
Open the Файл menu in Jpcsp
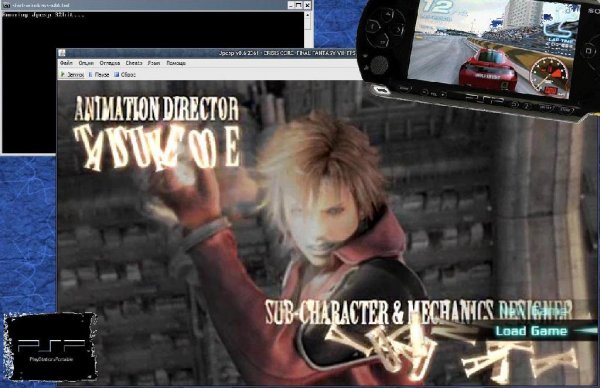(66, 63)
